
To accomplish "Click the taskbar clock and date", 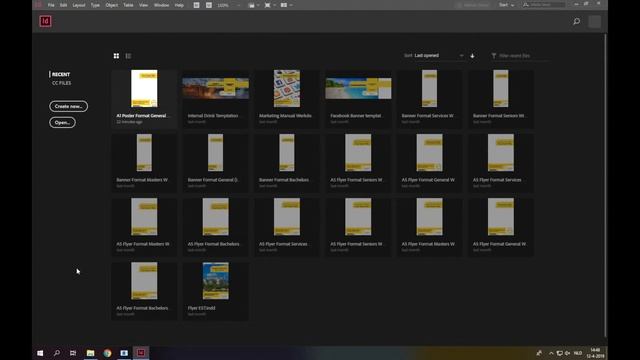I will 596,353.
